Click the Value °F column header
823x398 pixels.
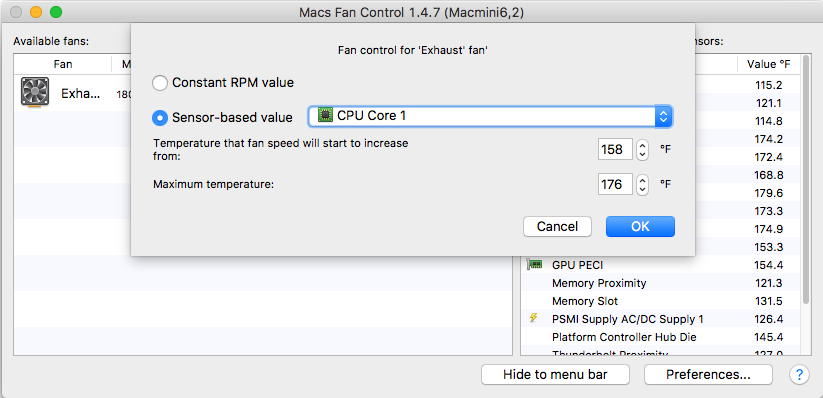point(769,64)
